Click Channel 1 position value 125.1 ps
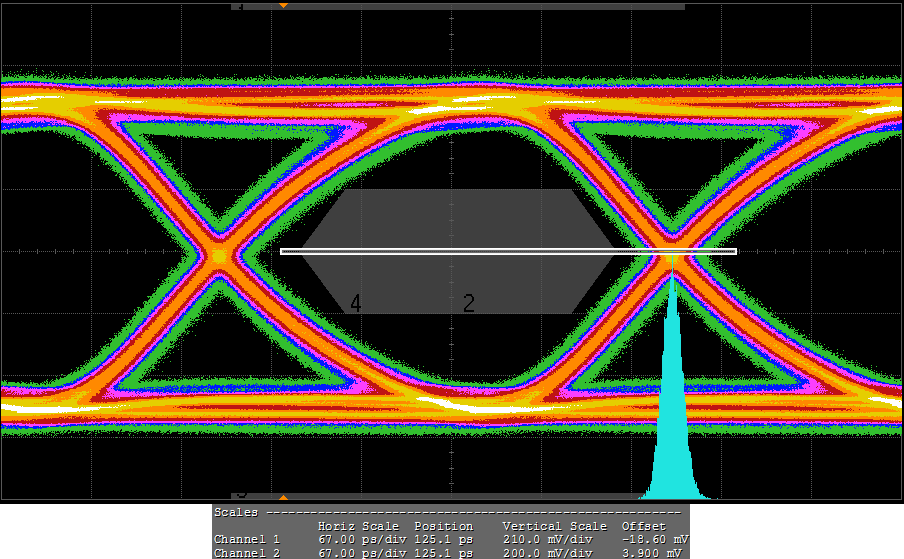 [442, 539]
